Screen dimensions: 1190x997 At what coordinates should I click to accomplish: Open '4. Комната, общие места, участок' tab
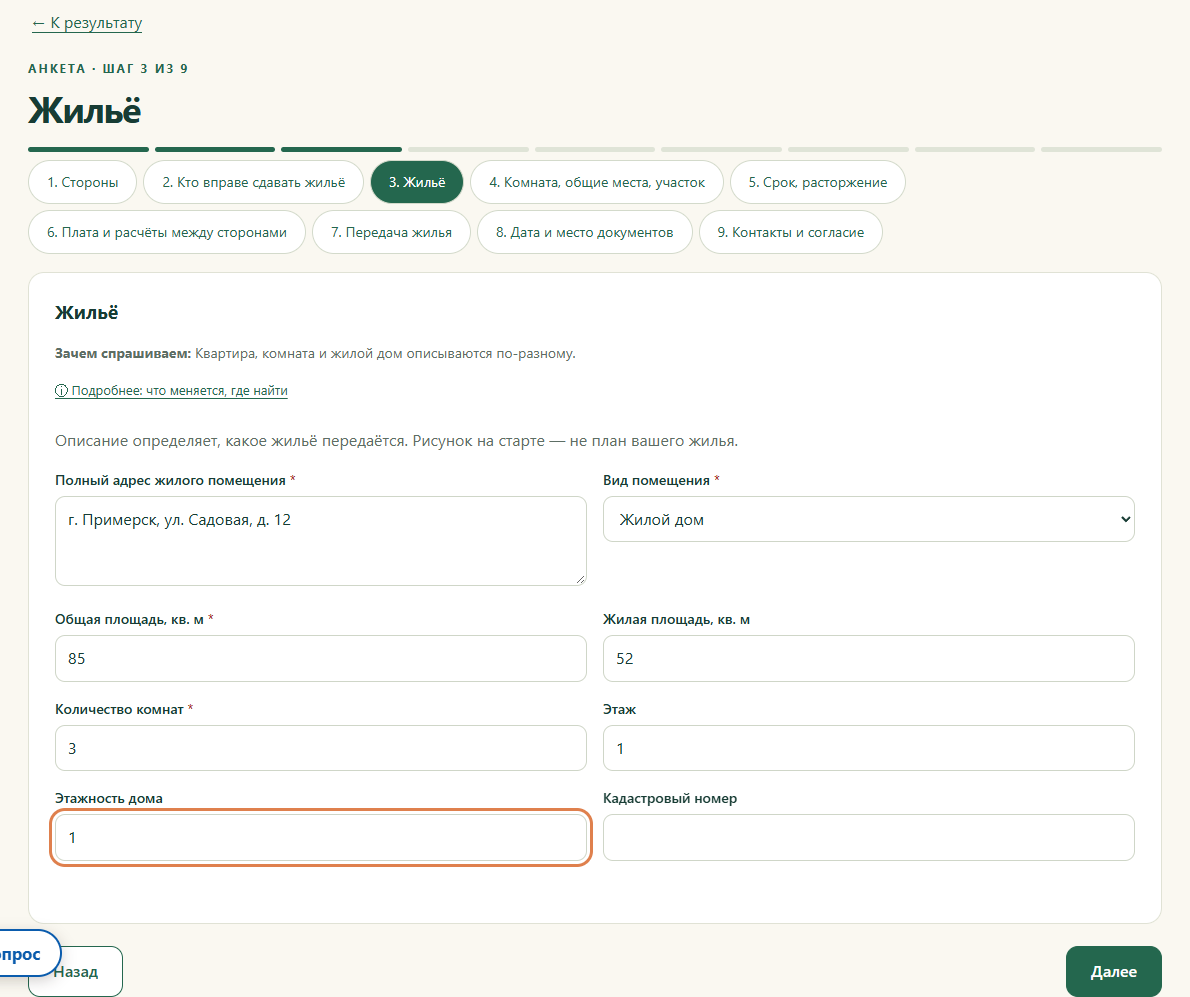tap(597, 182)
